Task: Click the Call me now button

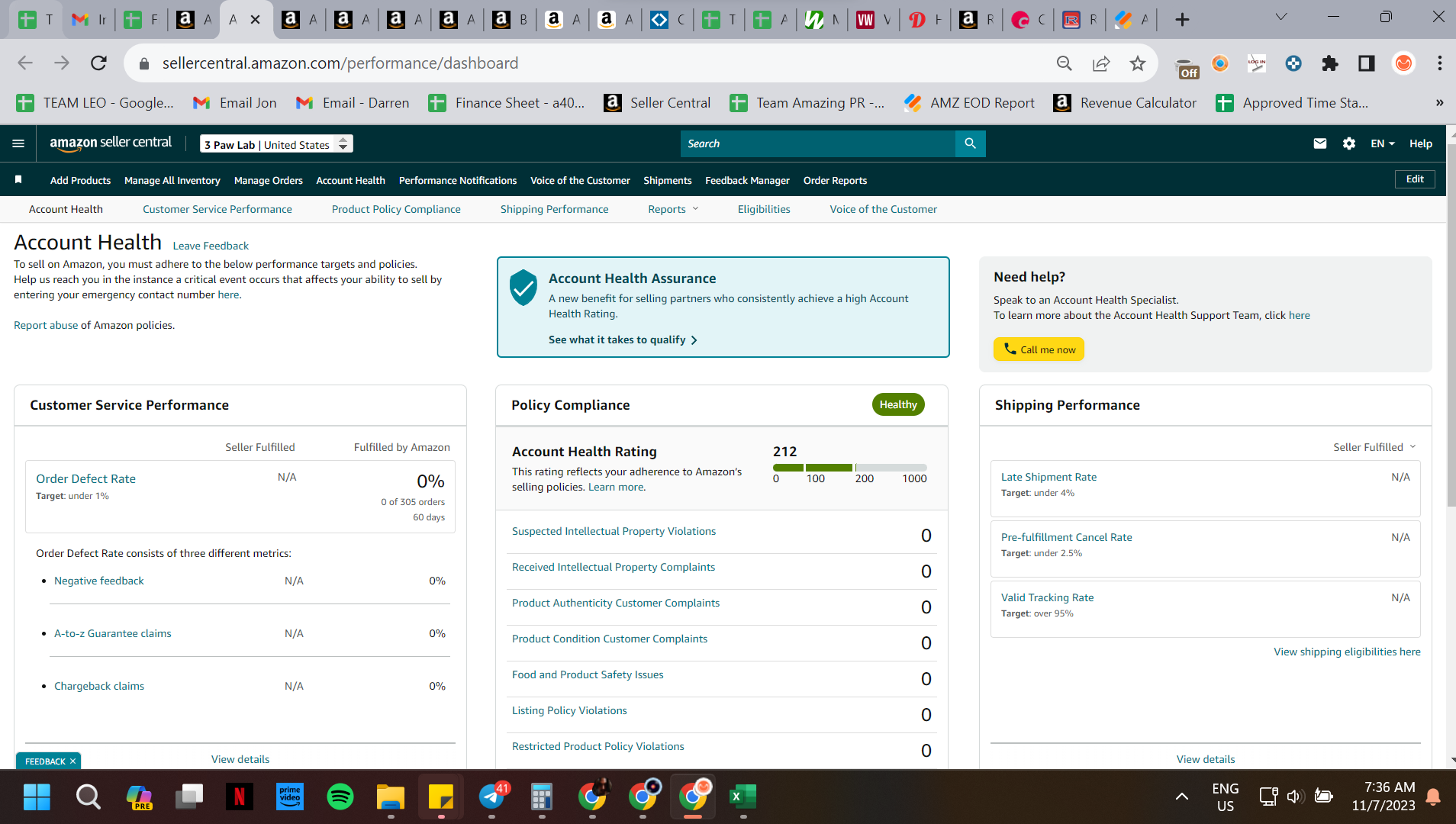Action: click(x=1039, y=349)
